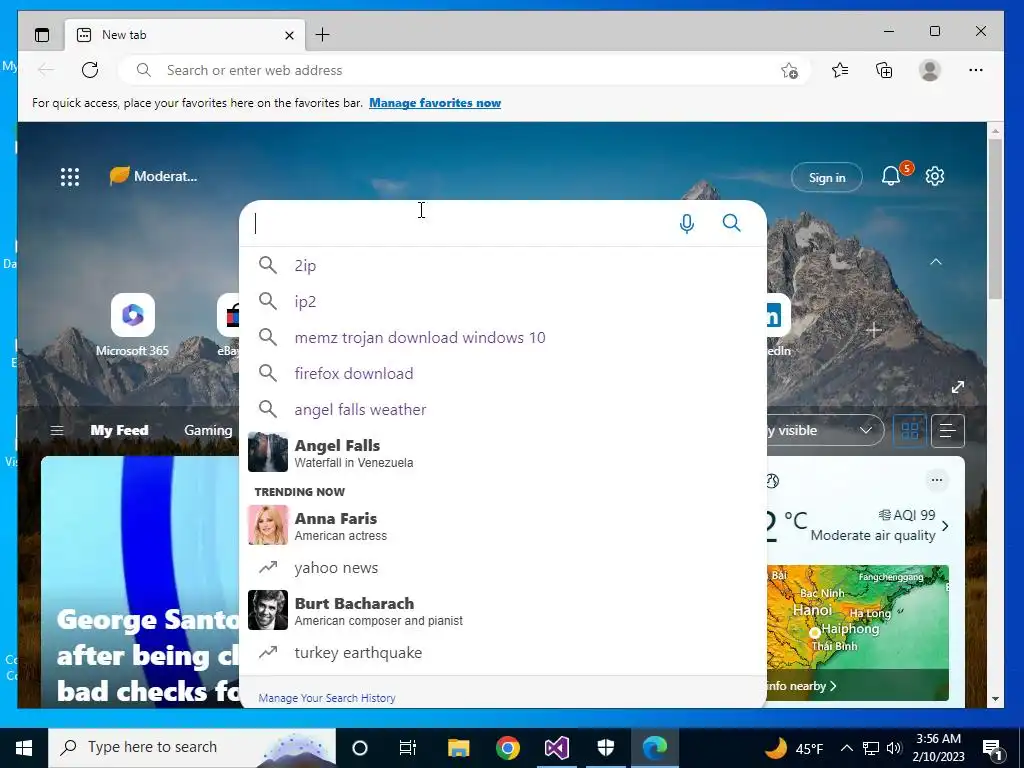Open Edge Settings and more menu
Image resolution: width=1024 pixels, height=768 pixels.
(976, 70)
